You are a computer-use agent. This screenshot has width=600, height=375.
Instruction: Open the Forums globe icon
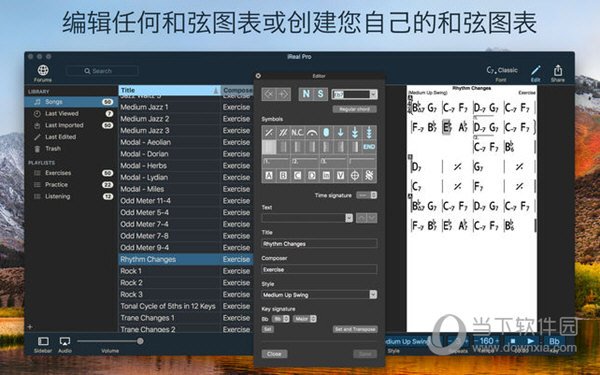[x=43, y=70]
